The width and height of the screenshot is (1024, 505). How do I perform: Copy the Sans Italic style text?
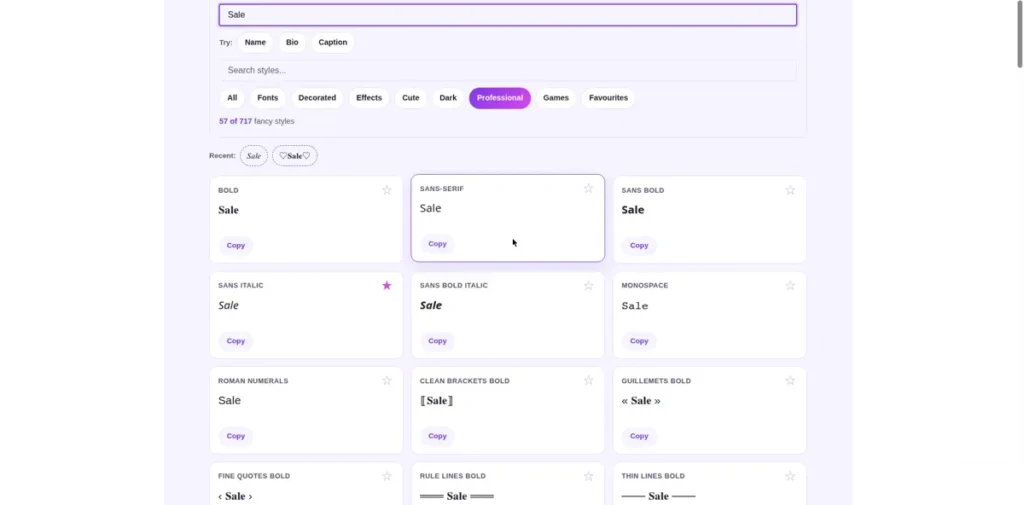click(236, 341)
